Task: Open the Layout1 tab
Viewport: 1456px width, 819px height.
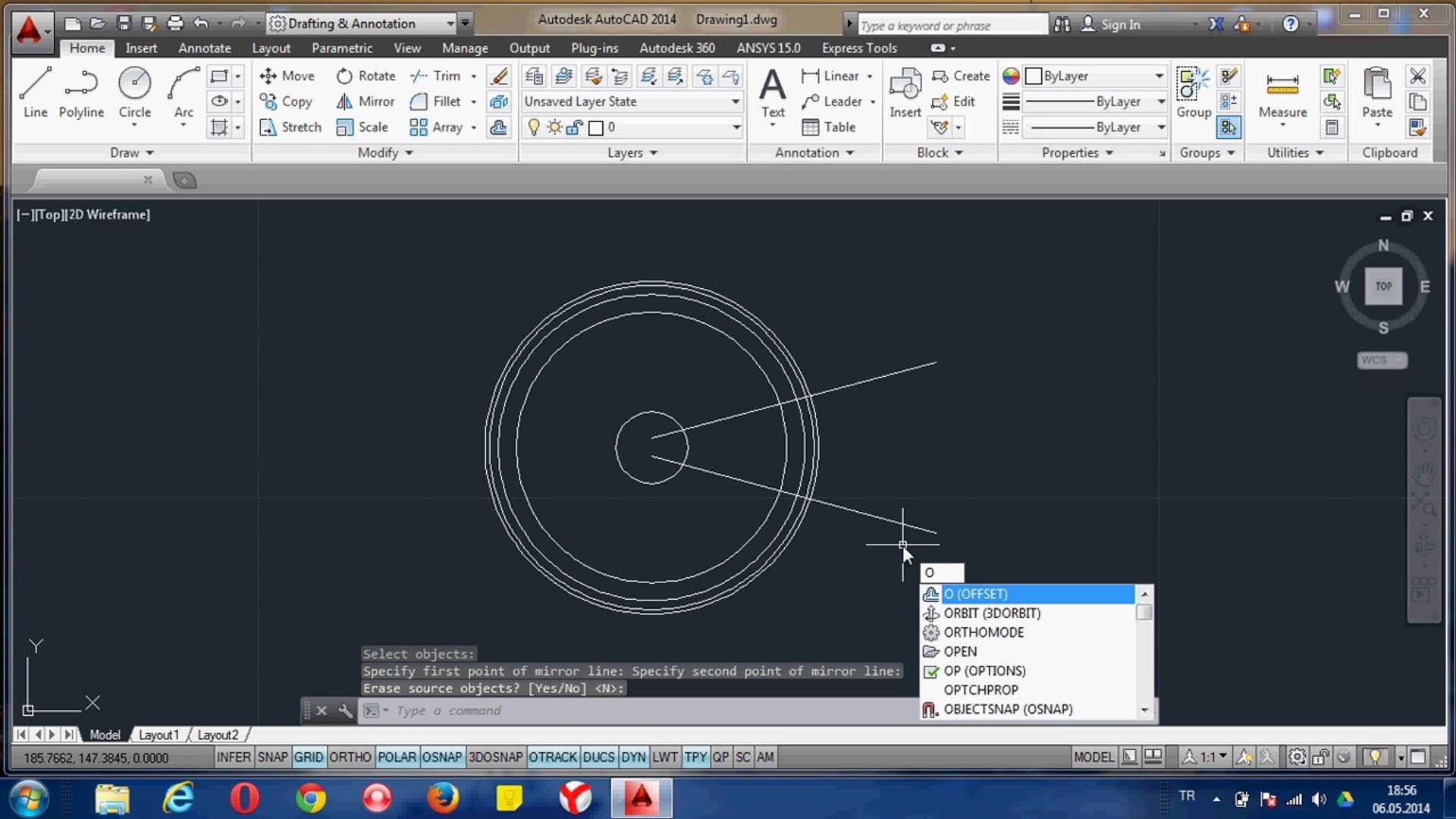Action: pyautogui.click(x=158, y=735)
